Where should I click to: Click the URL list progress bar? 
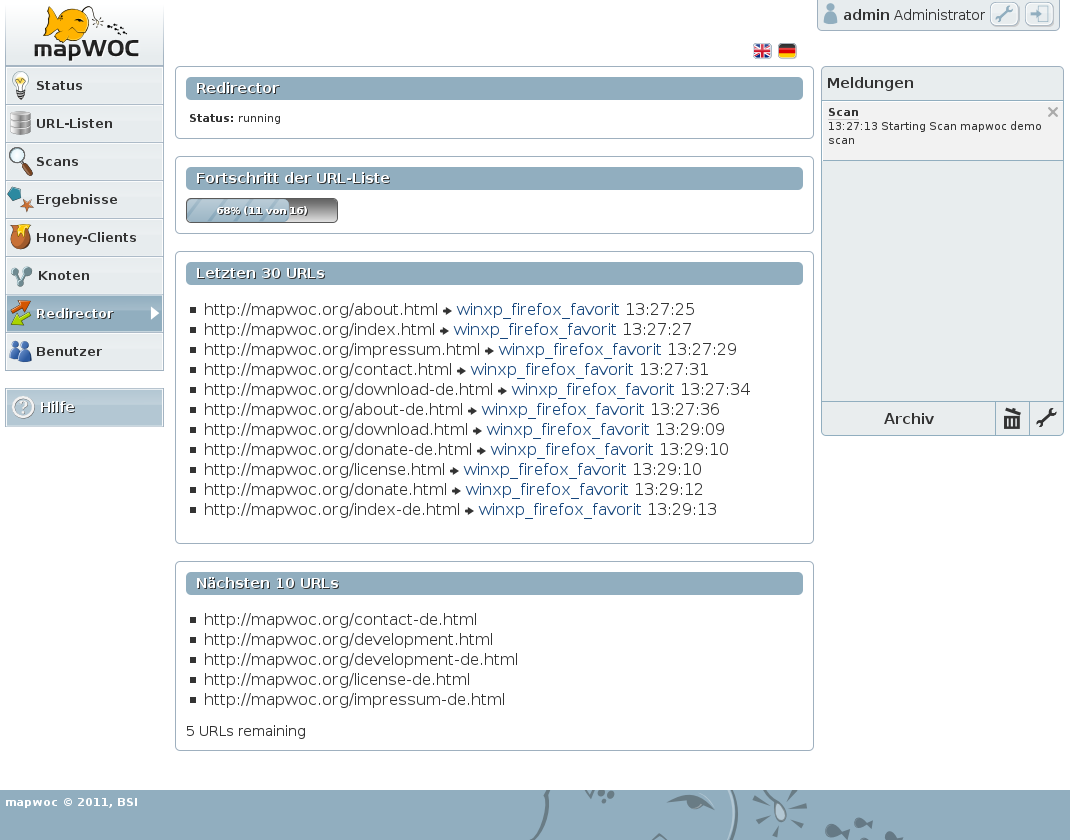(x=262, y=210)
